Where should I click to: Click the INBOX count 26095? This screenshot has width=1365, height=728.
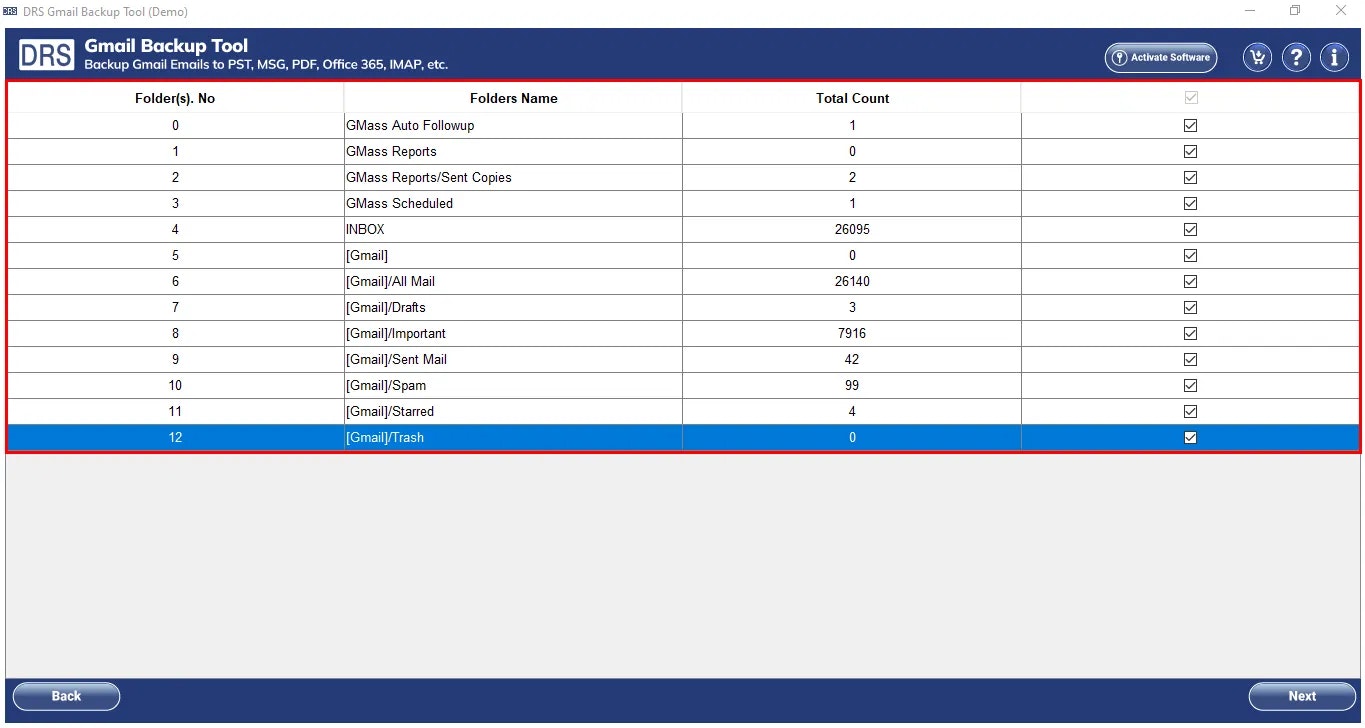(x=852, y=229)
